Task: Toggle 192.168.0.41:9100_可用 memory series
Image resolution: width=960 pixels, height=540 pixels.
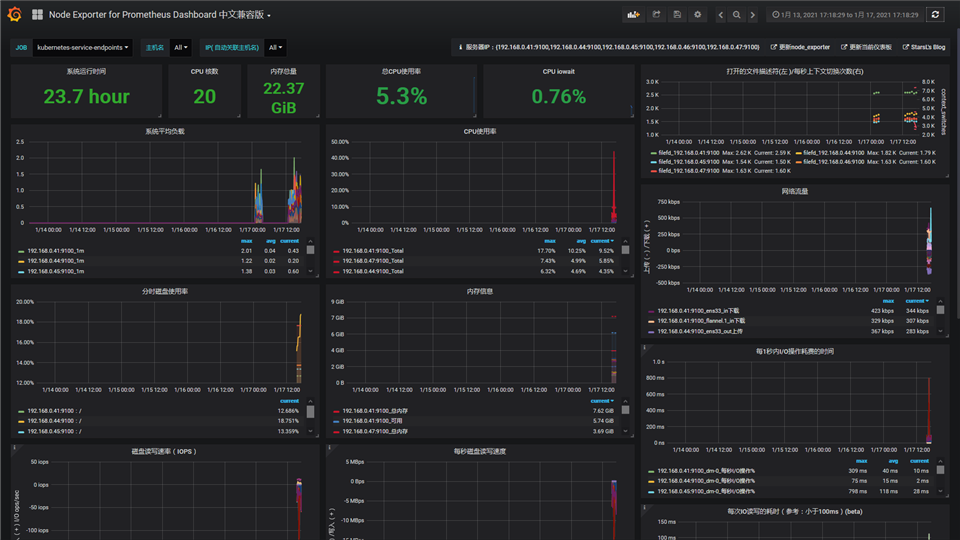Action: 372,421
